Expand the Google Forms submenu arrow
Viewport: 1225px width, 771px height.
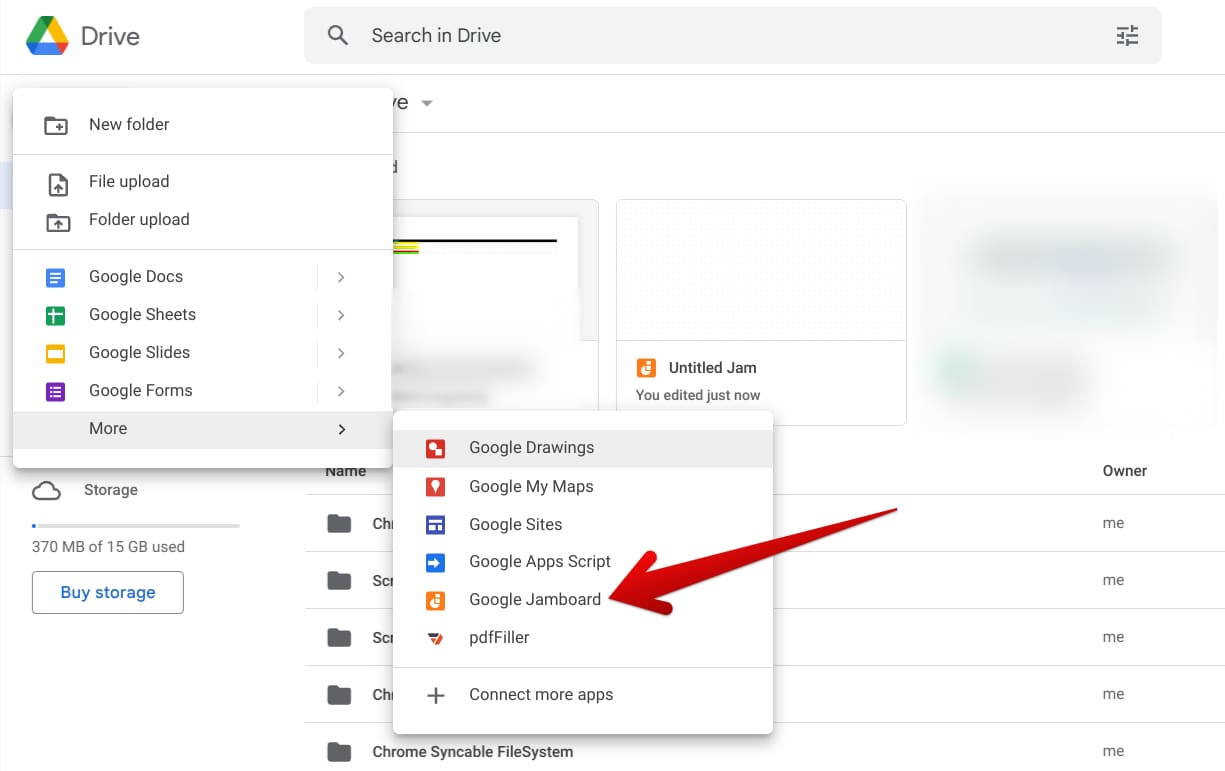point(341,391)
